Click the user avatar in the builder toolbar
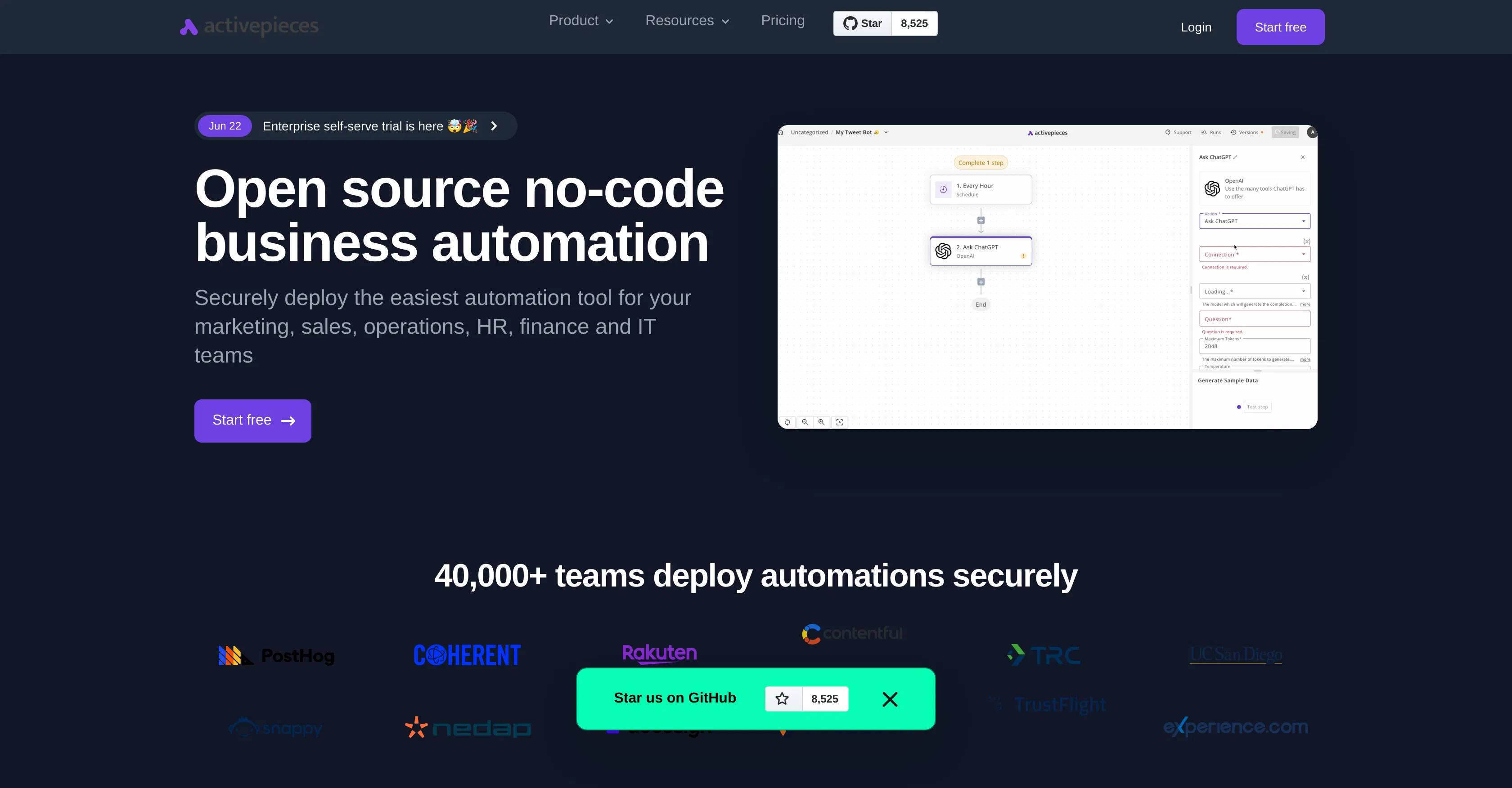This screenshot has width=1512, height=788. click(x=1312, y=132)
